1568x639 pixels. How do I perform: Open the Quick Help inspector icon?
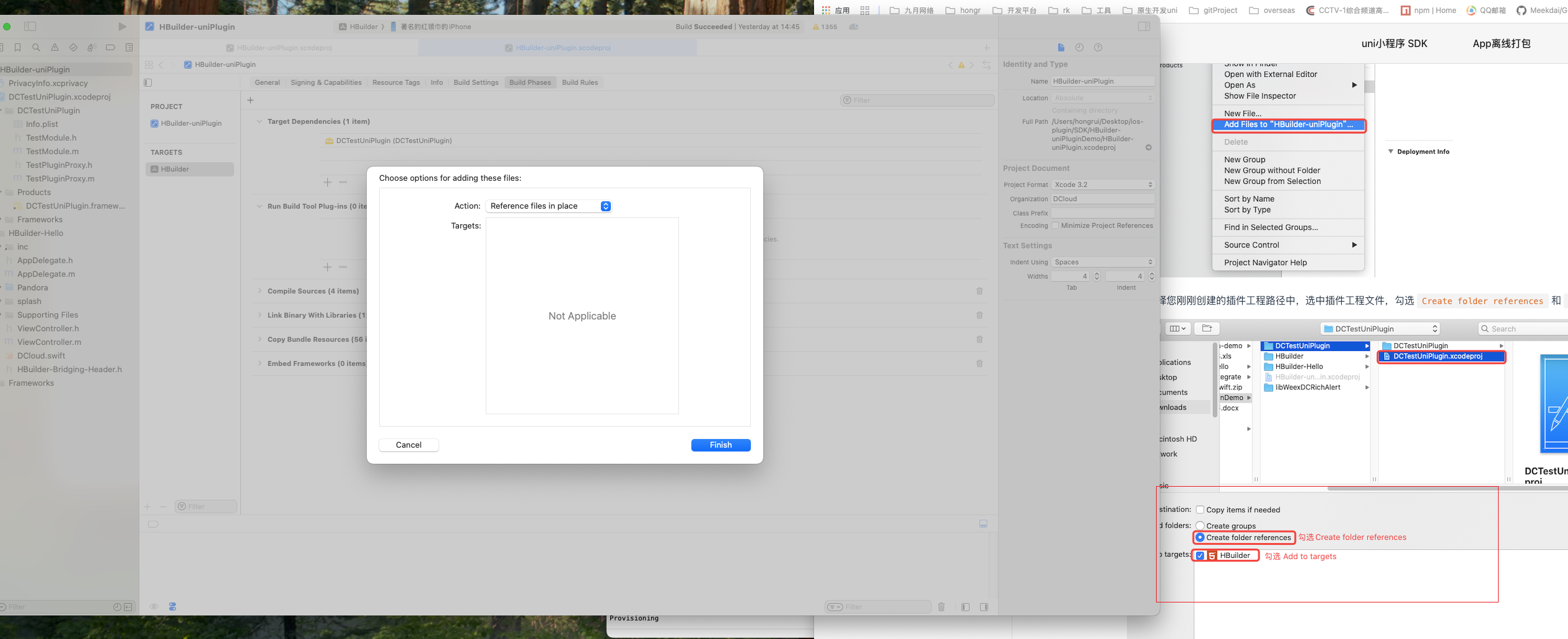pos(1098,48)
